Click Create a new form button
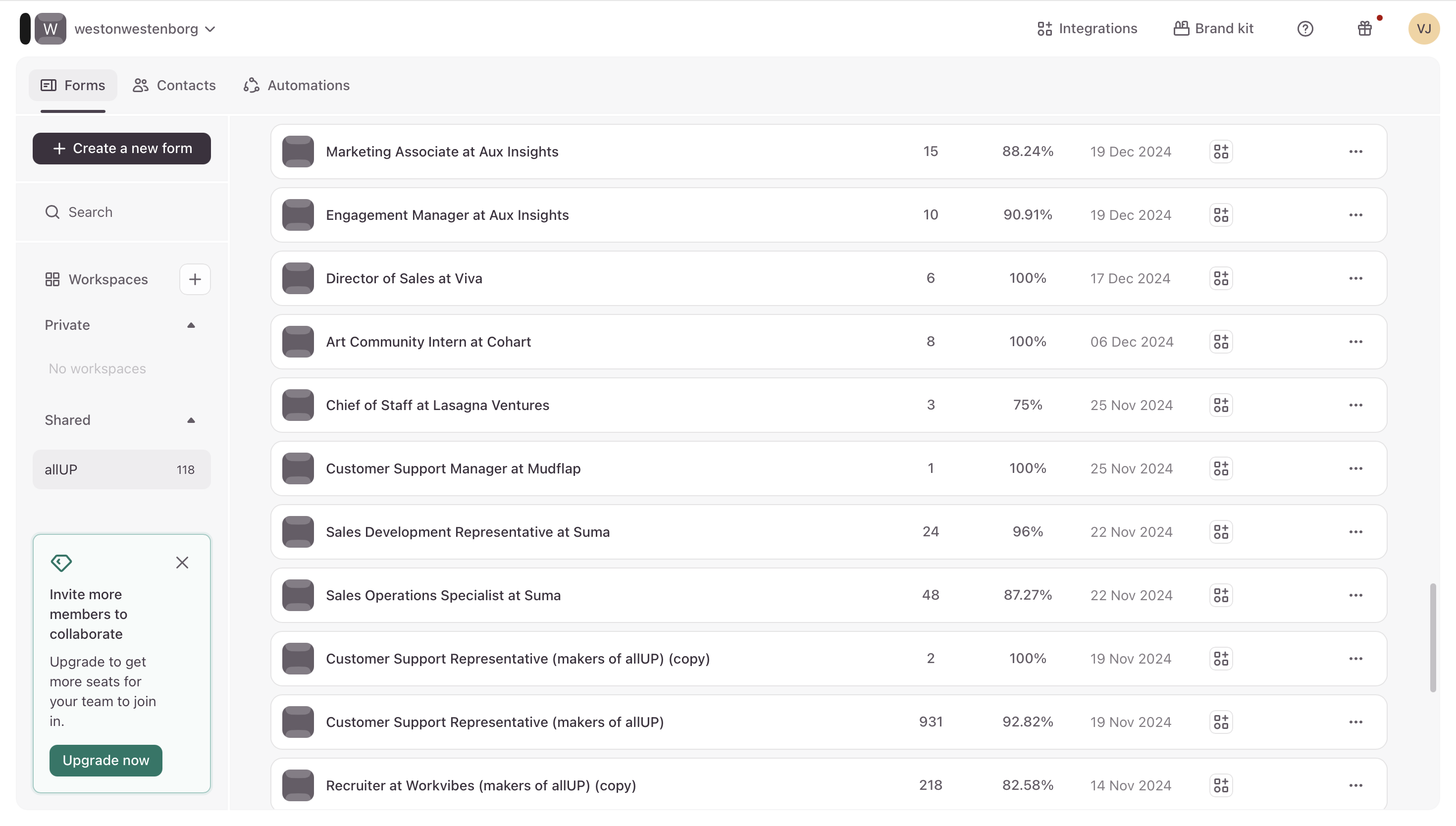 121,149
